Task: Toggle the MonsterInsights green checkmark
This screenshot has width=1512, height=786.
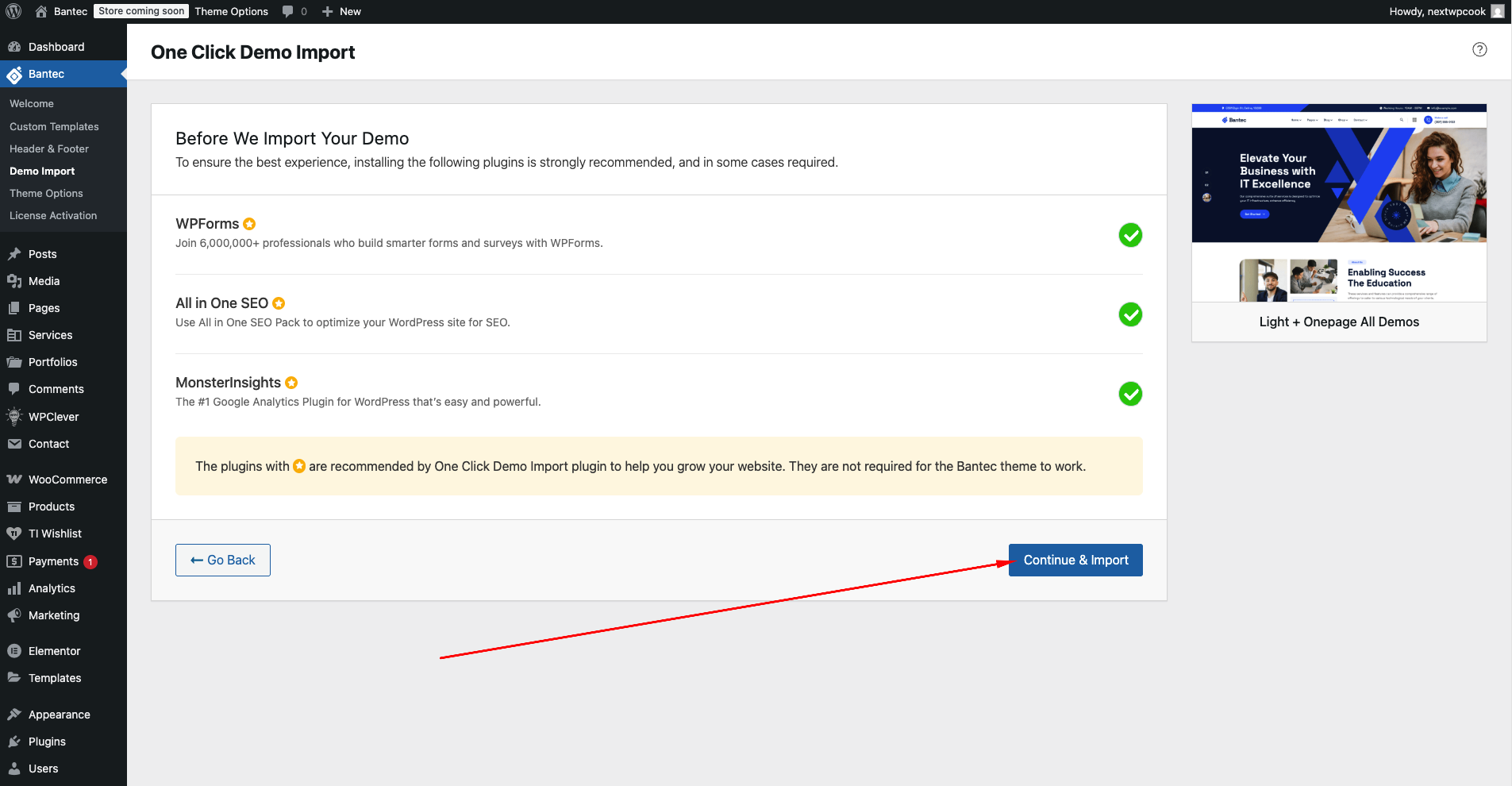Action: (x=1130, y=394)
